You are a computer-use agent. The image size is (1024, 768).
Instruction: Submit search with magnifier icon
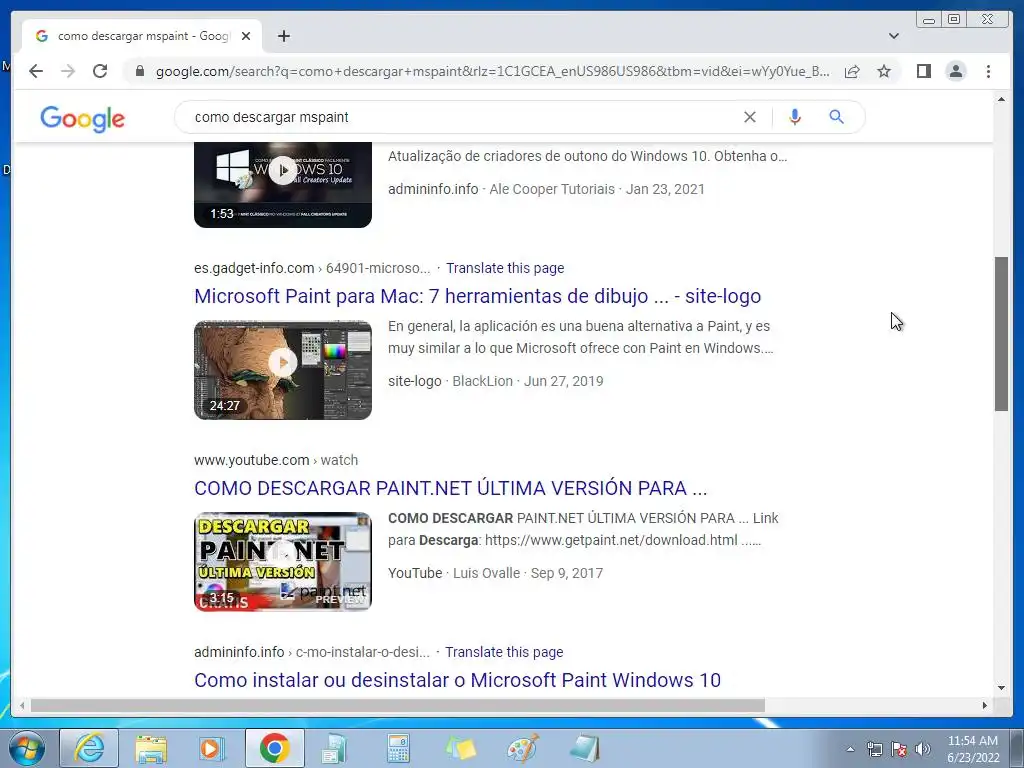click(837, 117)
